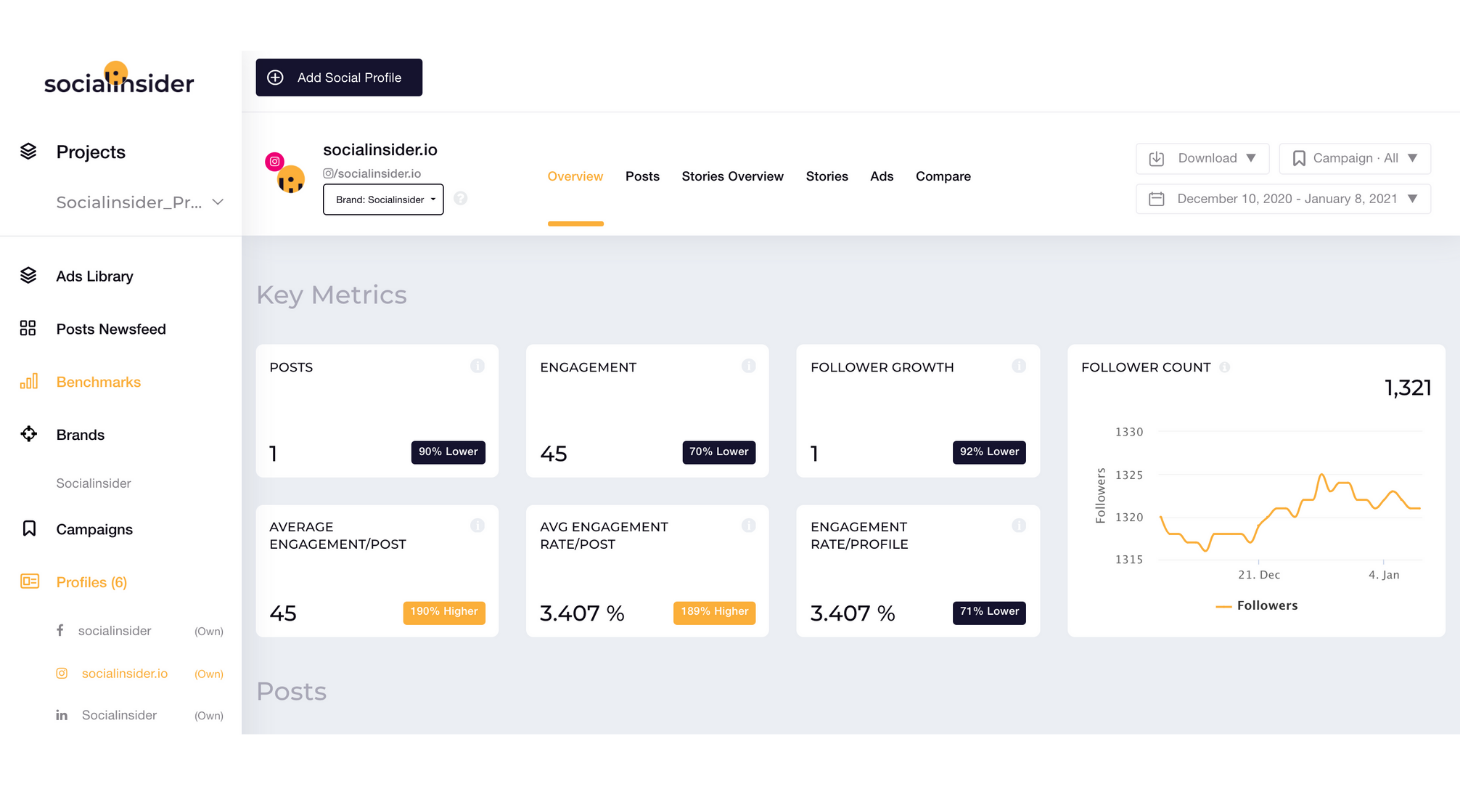
Task: Click the socialinsider.io profile avatar
Action: (291, 180)
